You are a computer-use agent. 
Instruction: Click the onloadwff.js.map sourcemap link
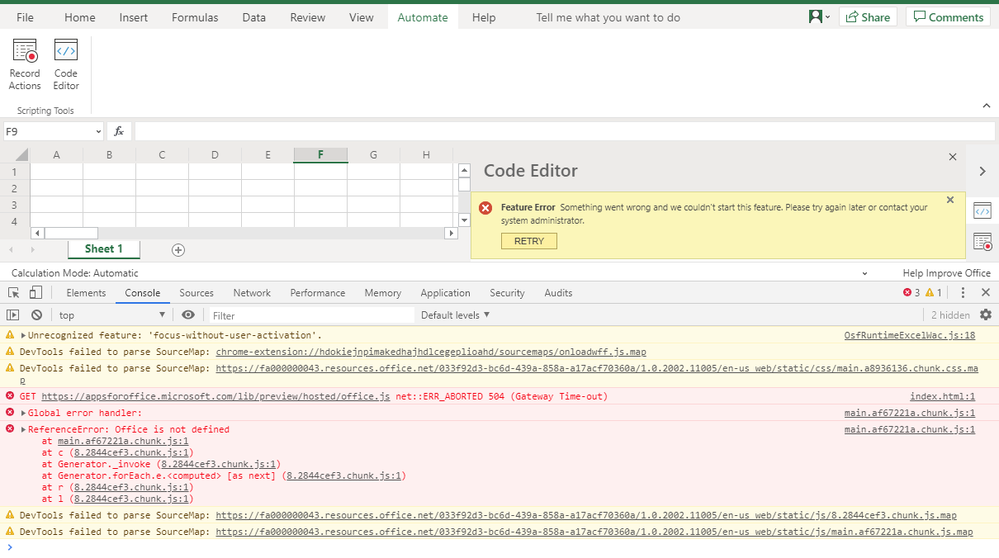[431, 352]
